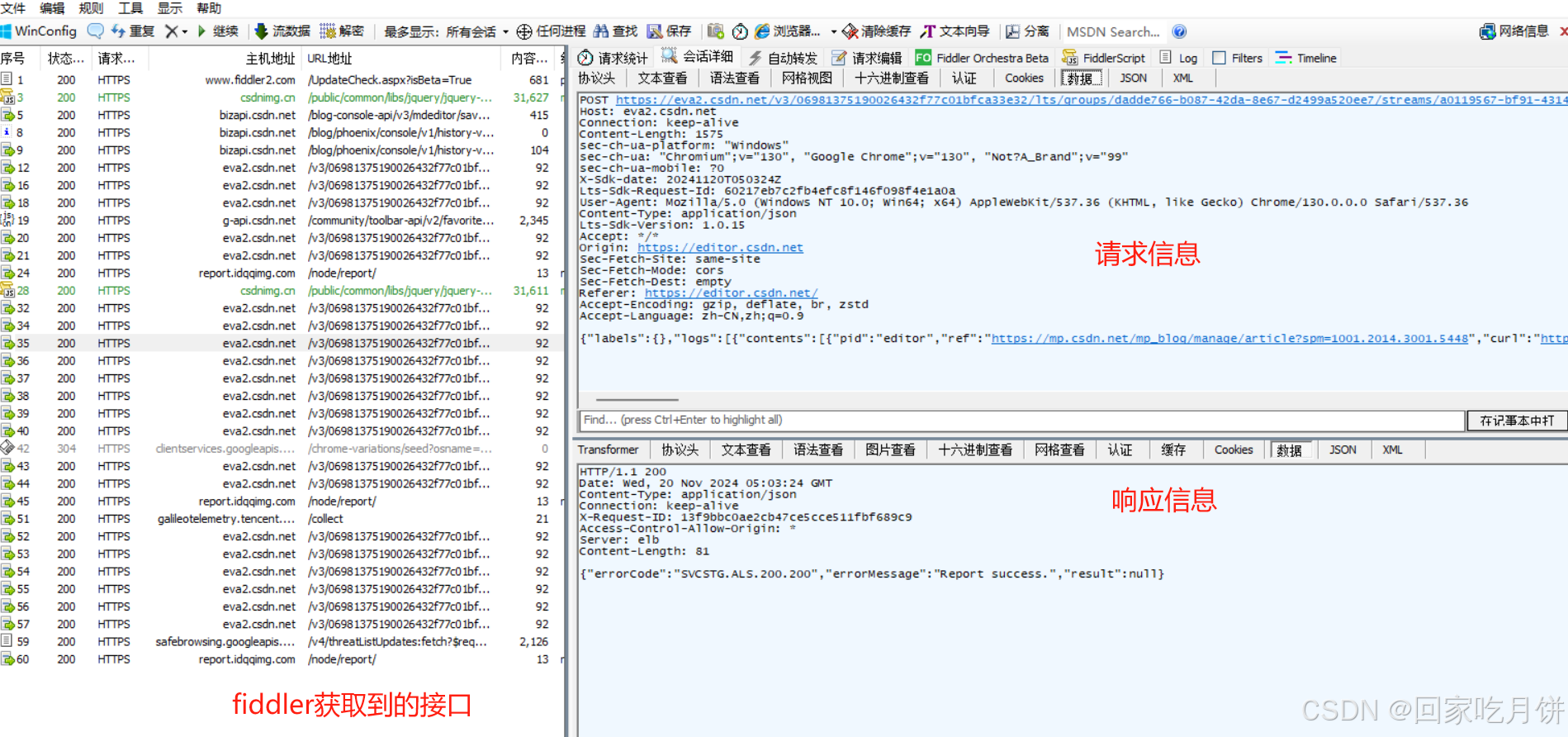The height and width of the screenshot is (737, 1568).
Task: Select request inspector JSON tab
Action: [1133, 78]
